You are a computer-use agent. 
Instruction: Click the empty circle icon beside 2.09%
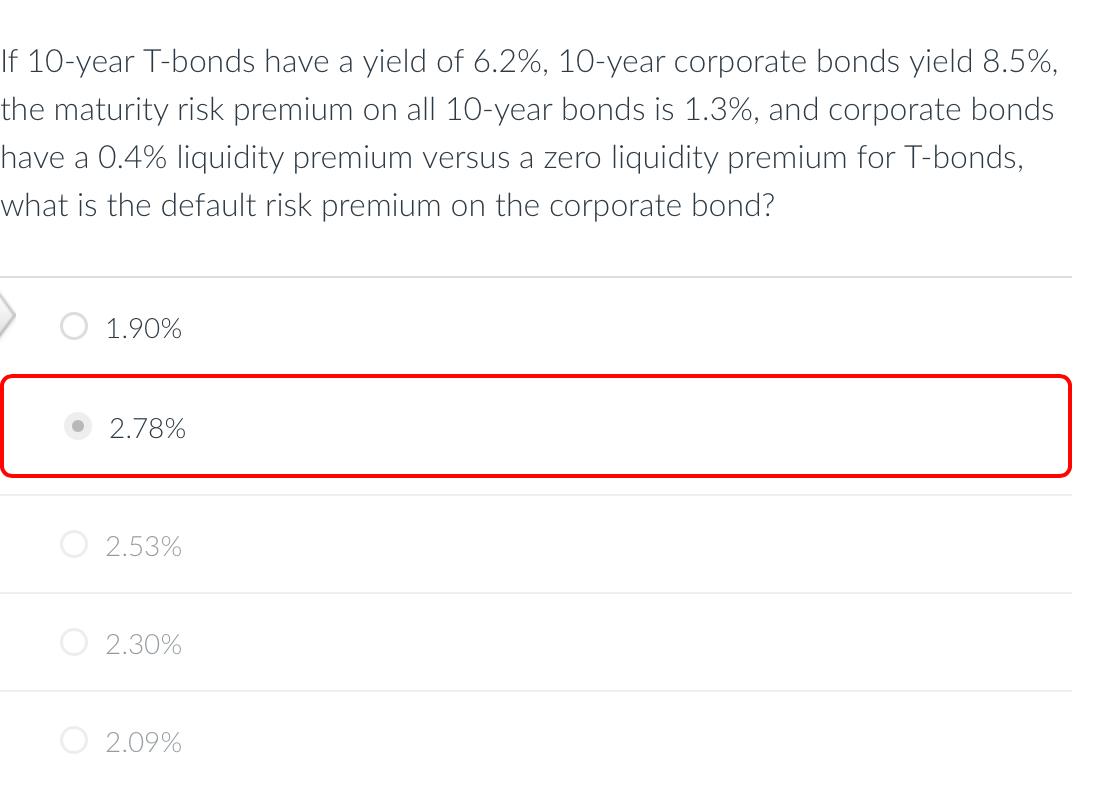click(73, 740)
